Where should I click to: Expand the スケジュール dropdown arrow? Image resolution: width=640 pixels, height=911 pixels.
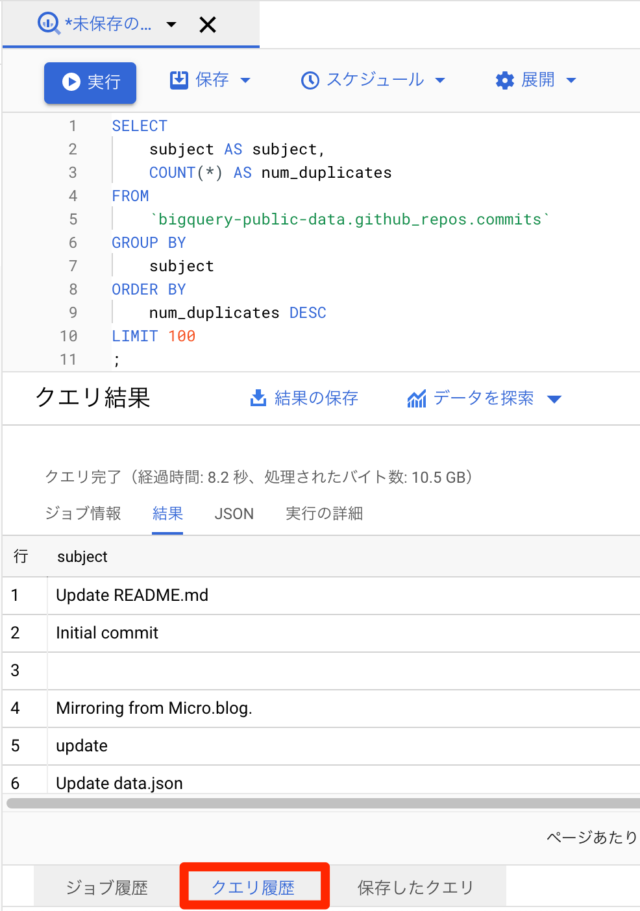pyautogui.click(x=440, y=80)
